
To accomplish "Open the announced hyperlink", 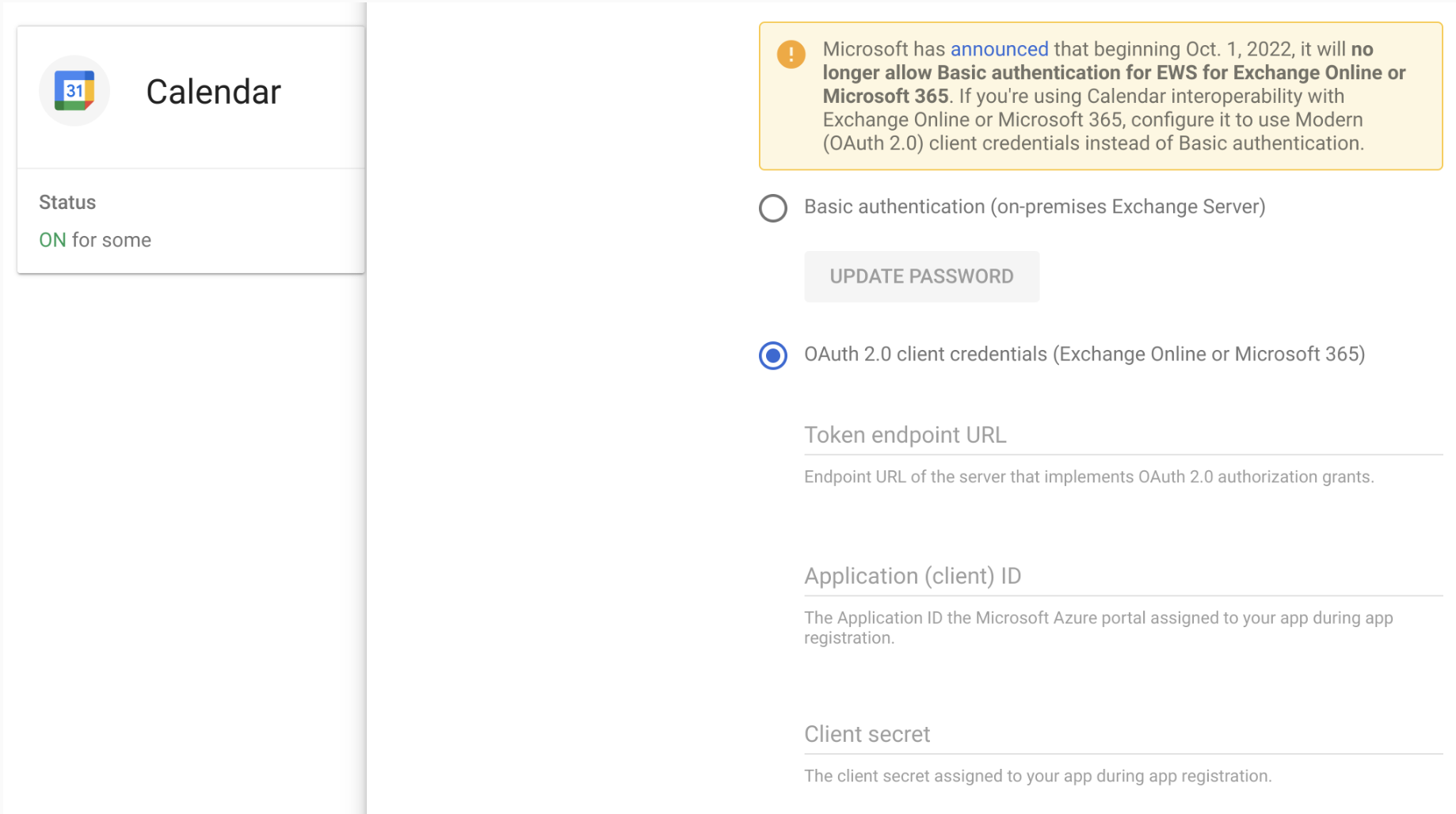I will tap(999, 48).
